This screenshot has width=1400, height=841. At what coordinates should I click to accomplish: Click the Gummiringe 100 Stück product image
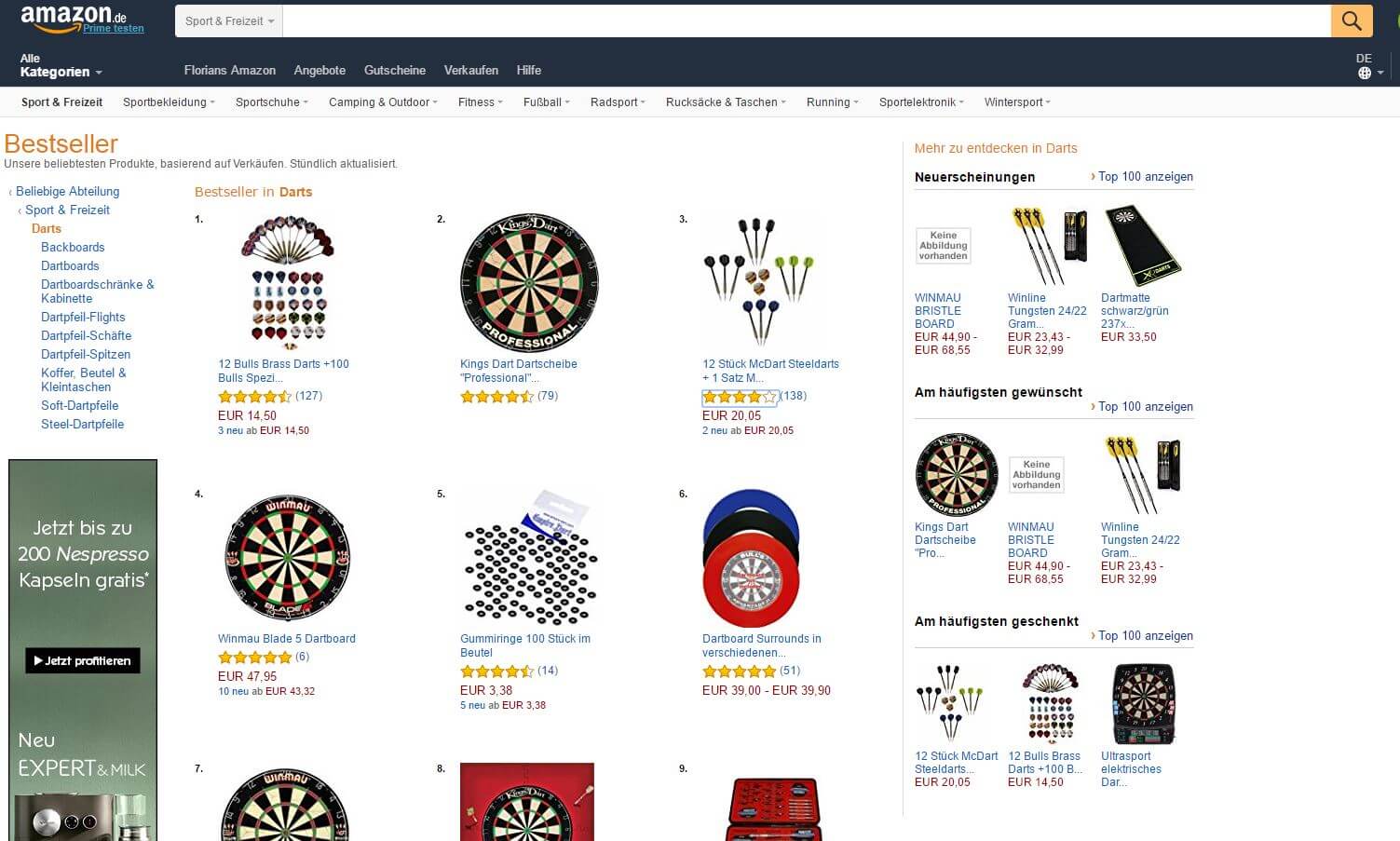pos(529,557)
